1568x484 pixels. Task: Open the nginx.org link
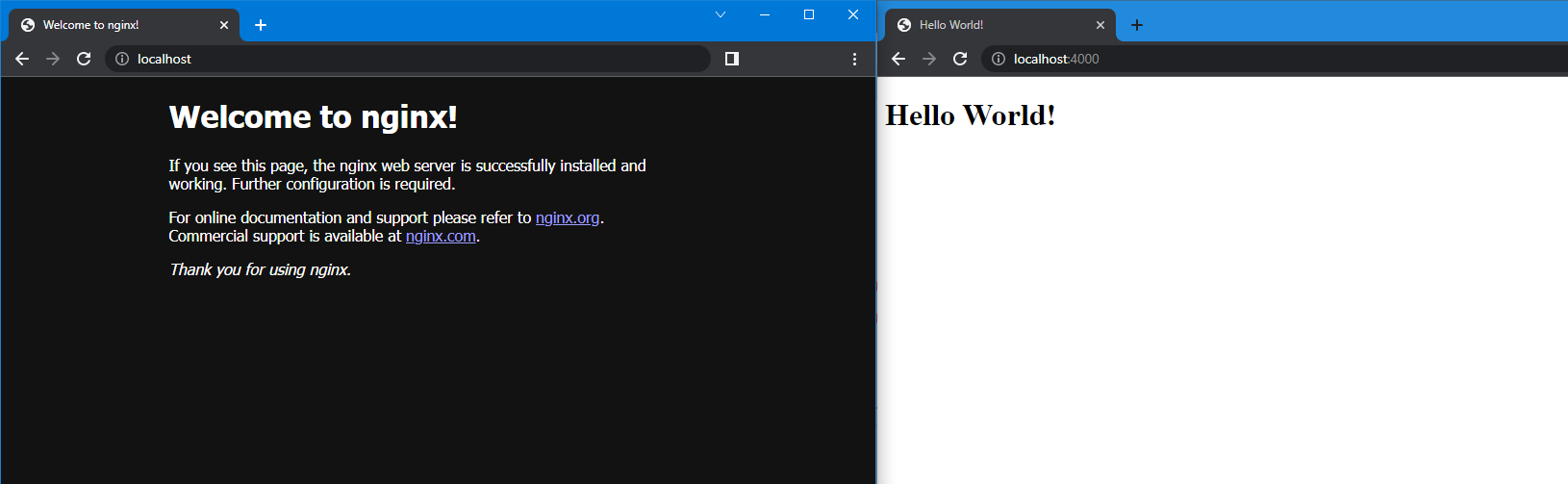click(568, 217)
